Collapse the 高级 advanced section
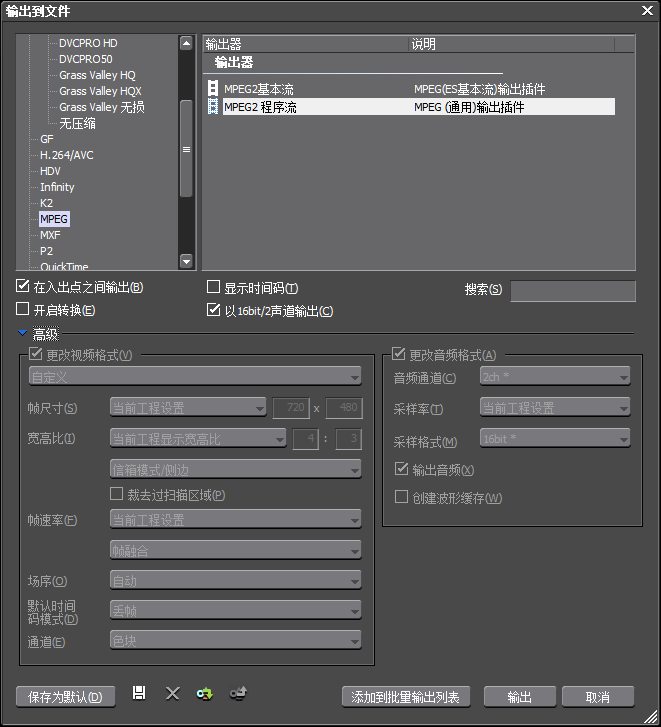This screenshot has height=727, width=661. 23,333
